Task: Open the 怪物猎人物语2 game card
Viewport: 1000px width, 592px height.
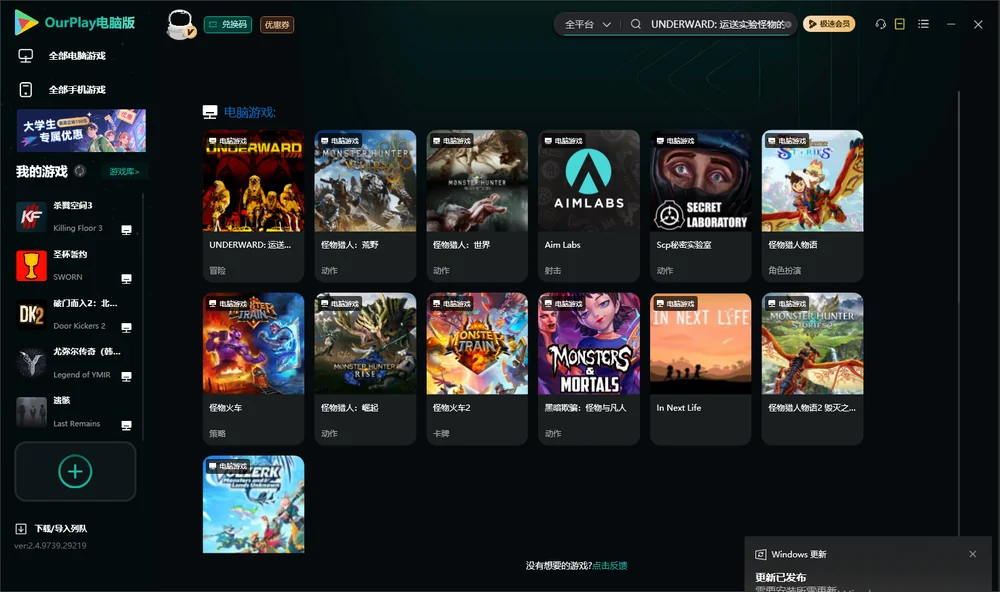Action: click(x=812, y=368)
